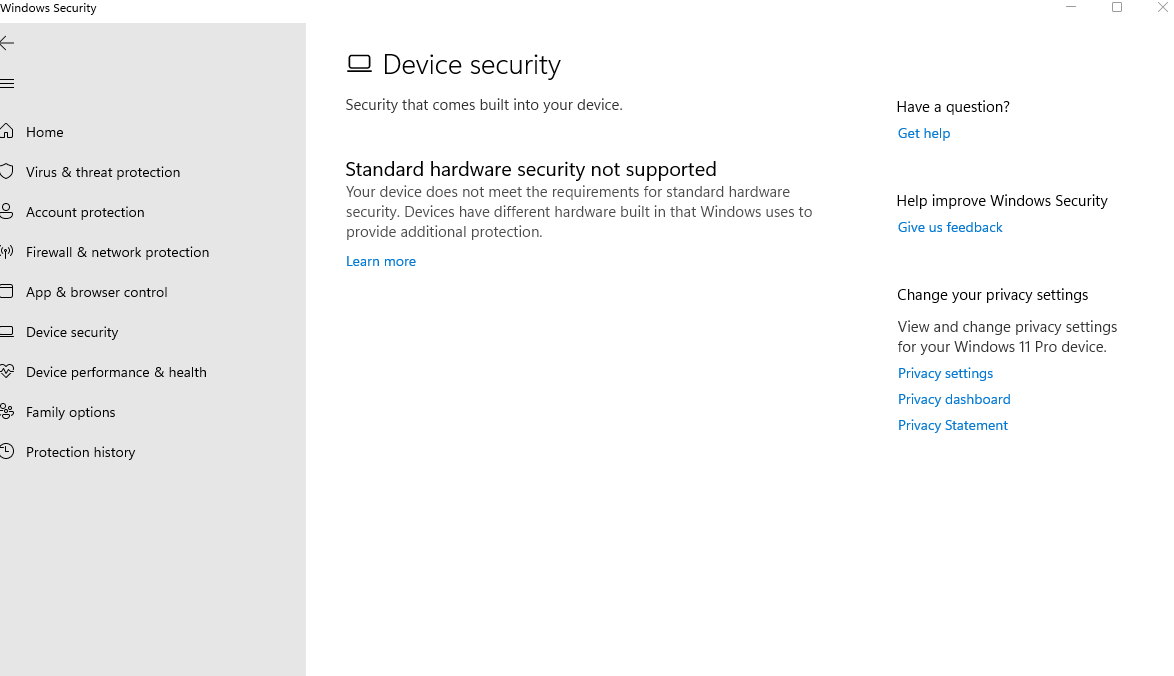Close the Windows Security window
This screenshot has height=676, width=1174.
pyautogui.click(x=1162, y=7)
